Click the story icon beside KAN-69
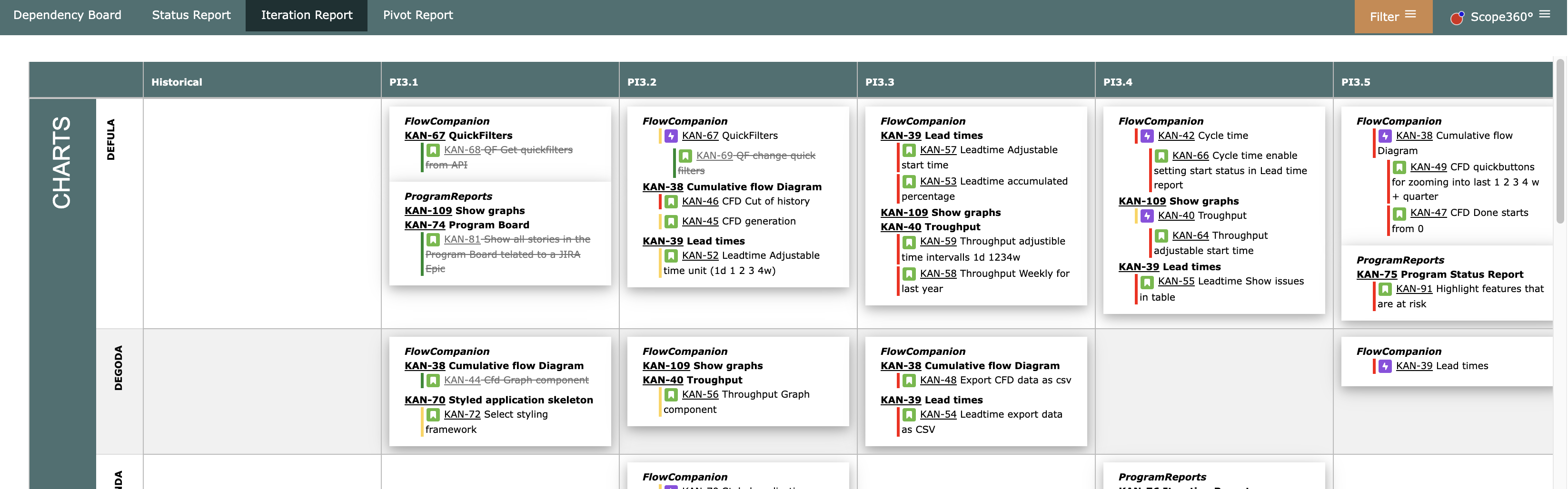The height and width of the screenshot is (489, 1568). (x=685, y=156)
